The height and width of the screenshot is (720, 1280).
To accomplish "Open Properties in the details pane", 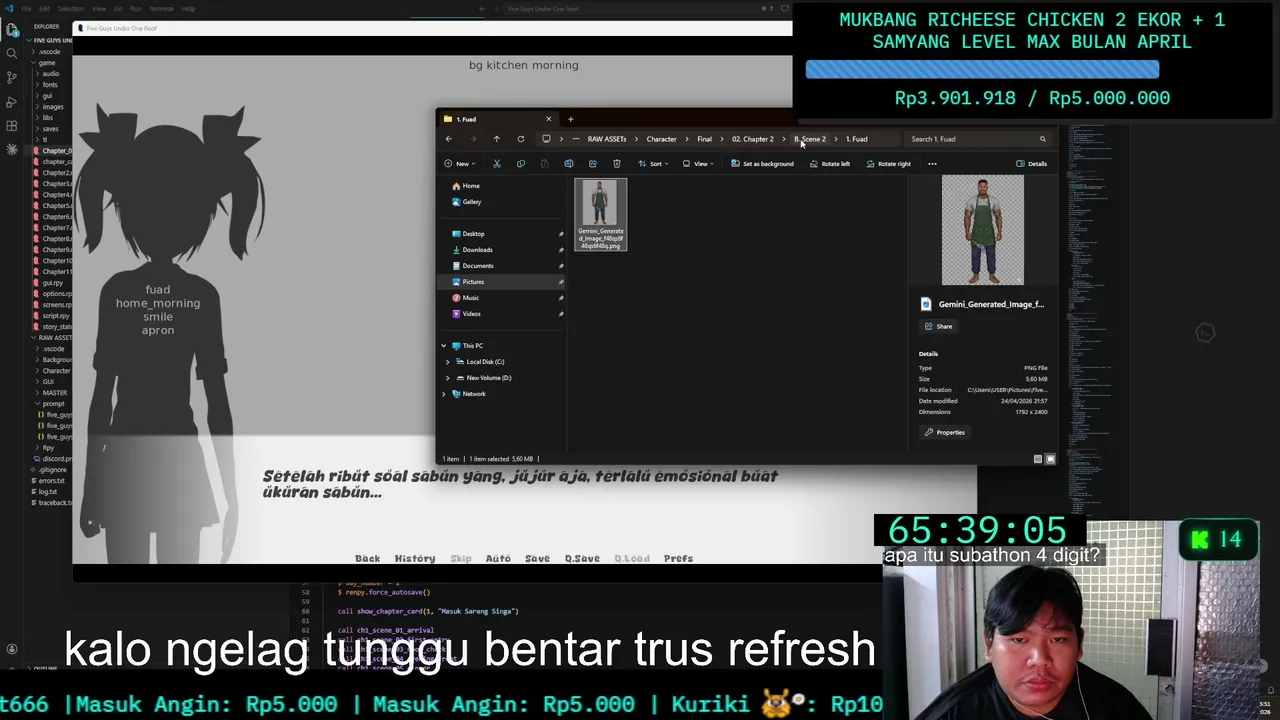I will 944,432.
